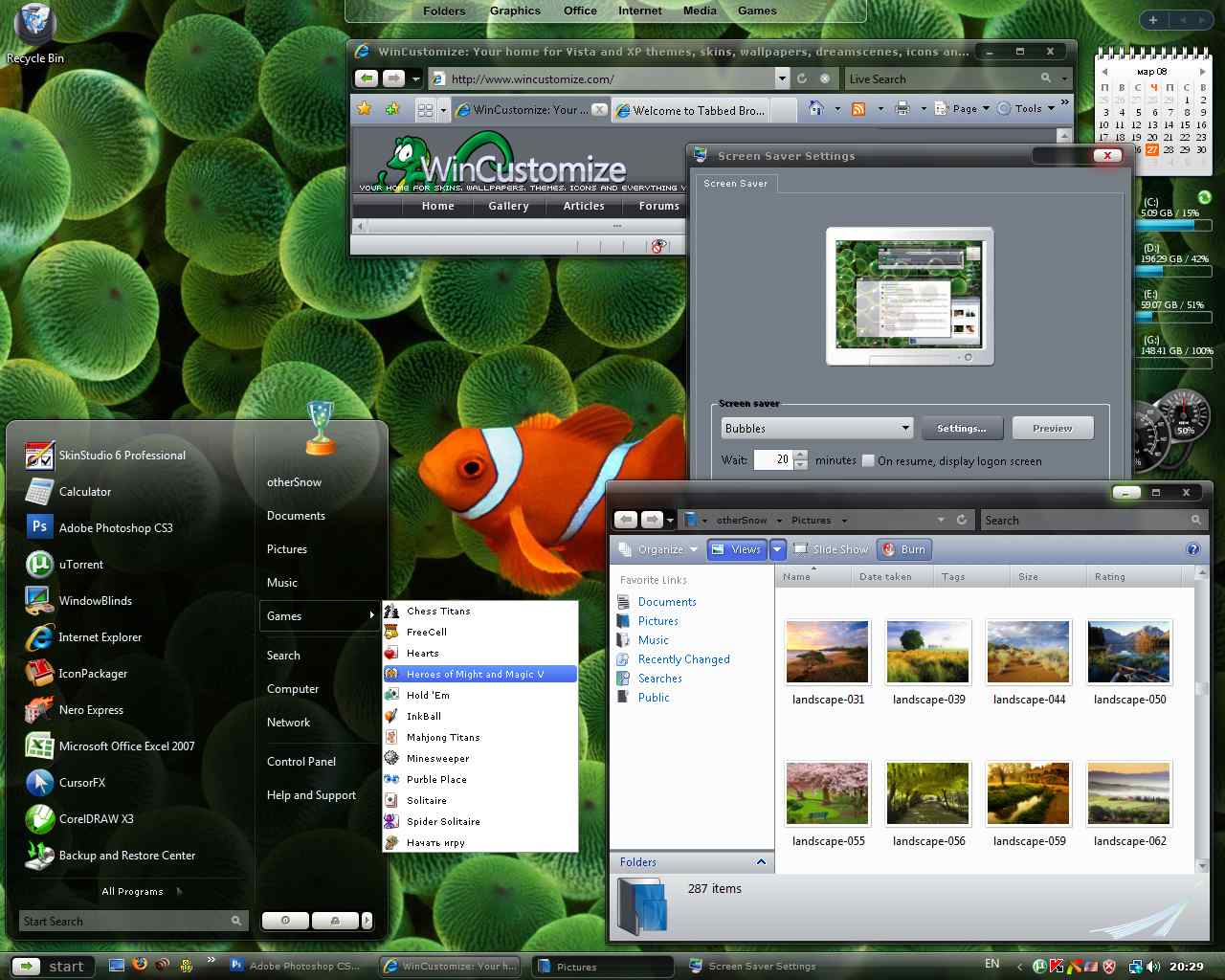Click the RSS feeds icon in browser
The image size is (1225, 980).
pos(858,108)
